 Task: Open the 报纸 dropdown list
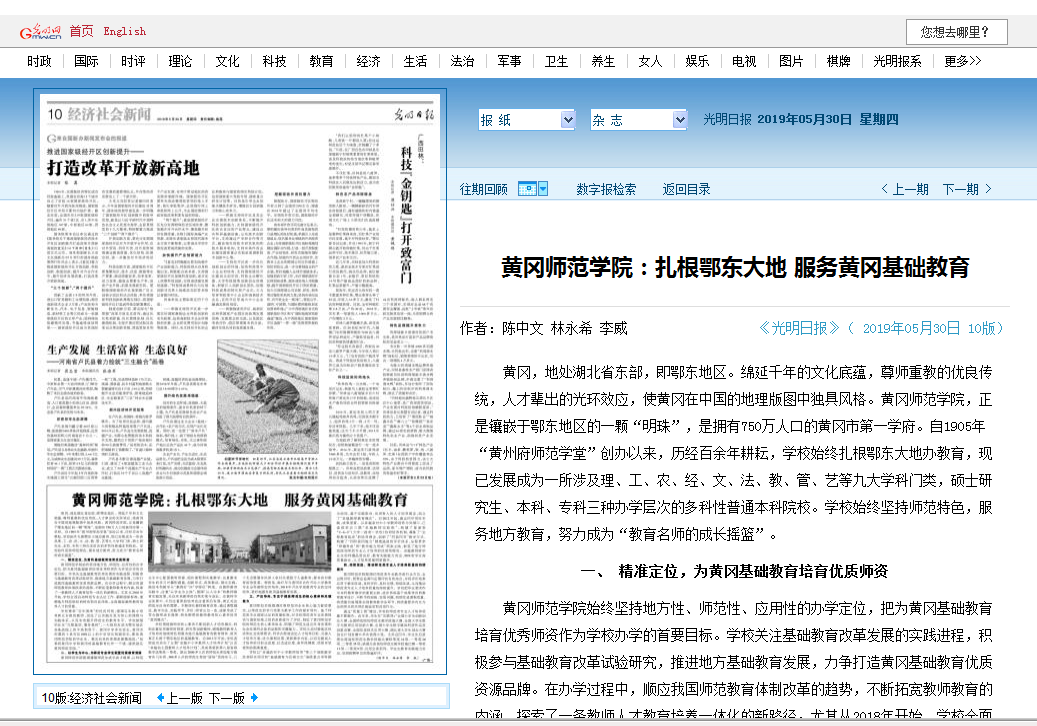(567, 120)
